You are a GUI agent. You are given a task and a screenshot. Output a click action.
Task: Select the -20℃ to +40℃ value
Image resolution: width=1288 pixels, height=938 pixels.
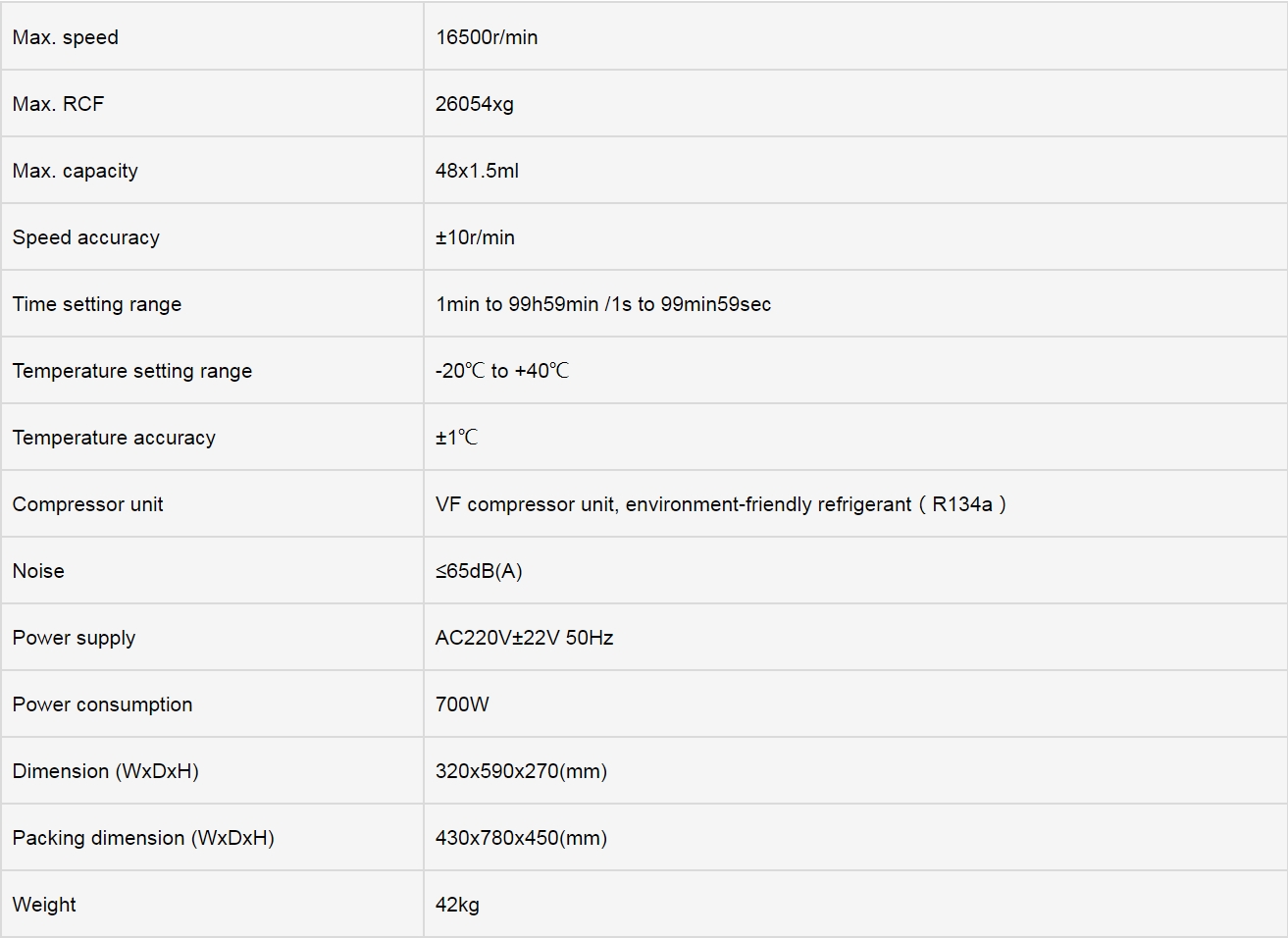coord(502,371)
